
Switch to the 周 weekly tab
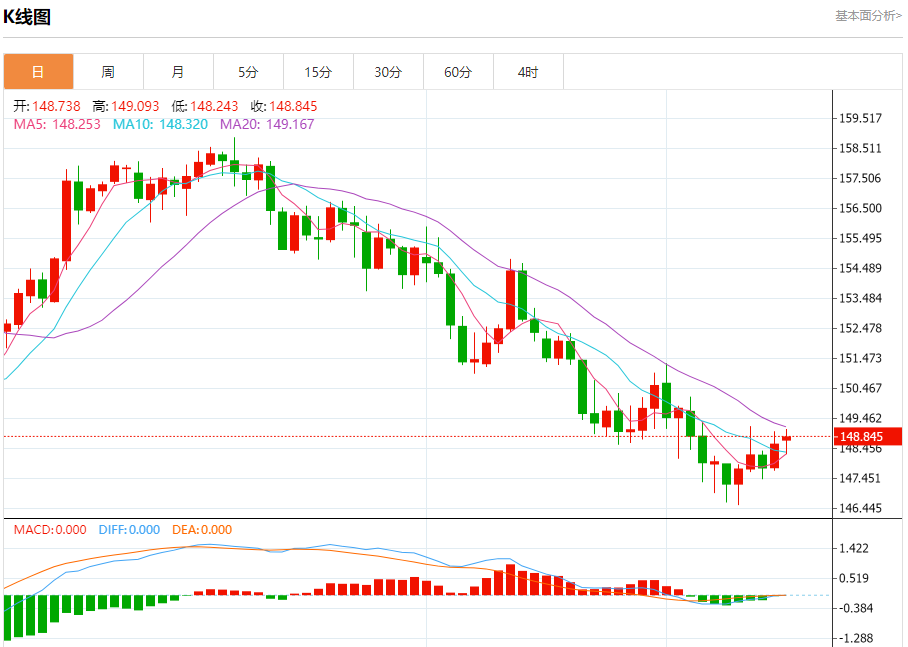[x=108, y=72]
